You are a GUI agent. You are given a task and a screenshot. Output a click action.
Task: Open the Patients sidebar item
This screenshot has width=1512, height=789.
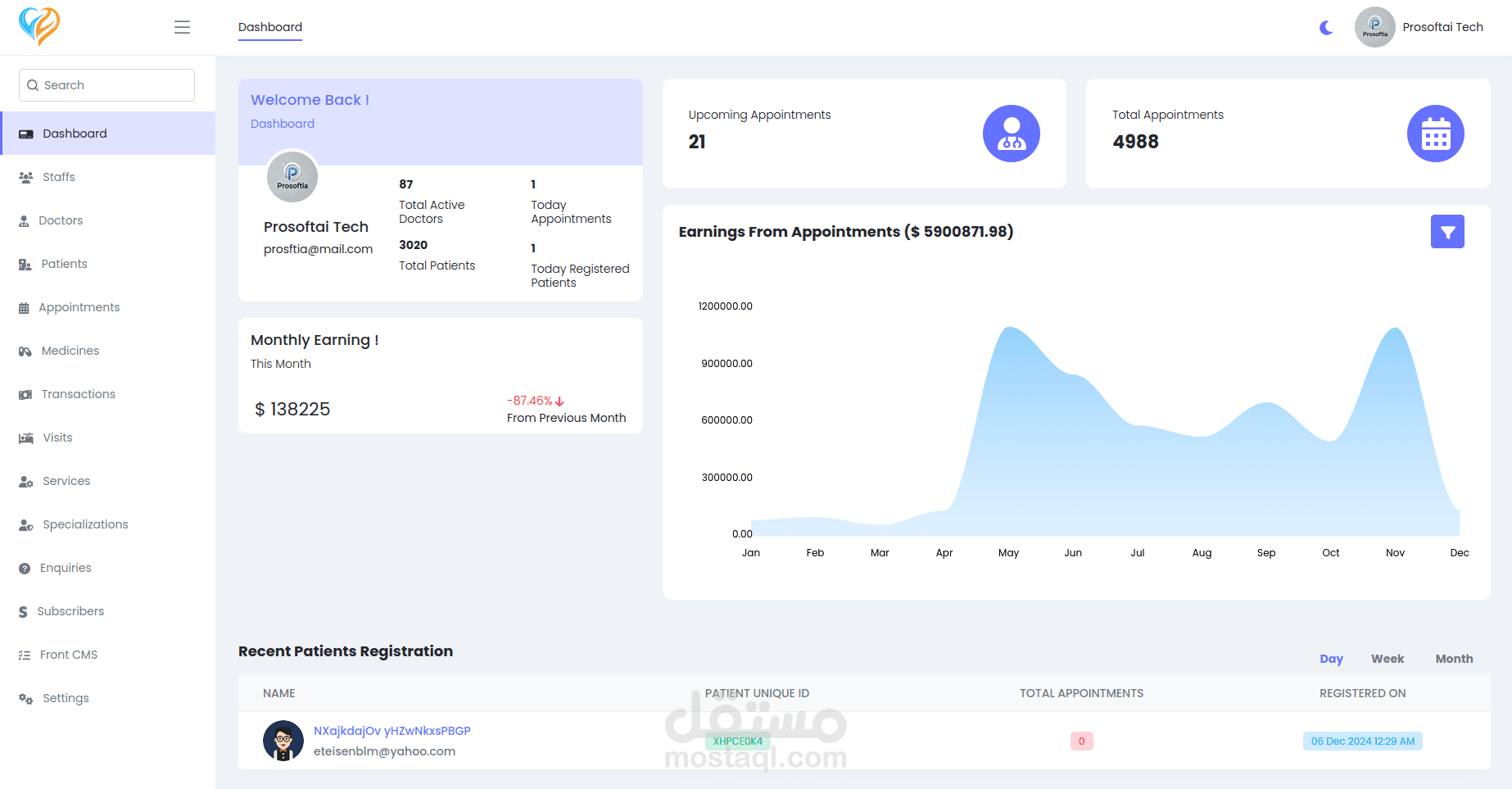click(108, 264)
